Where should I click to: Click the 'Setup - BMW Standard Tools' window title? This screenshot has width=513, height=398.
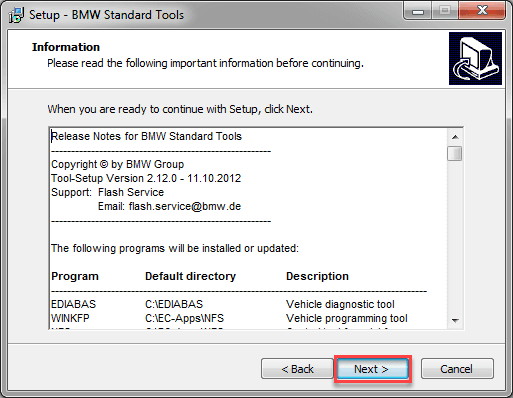[106, 15]
